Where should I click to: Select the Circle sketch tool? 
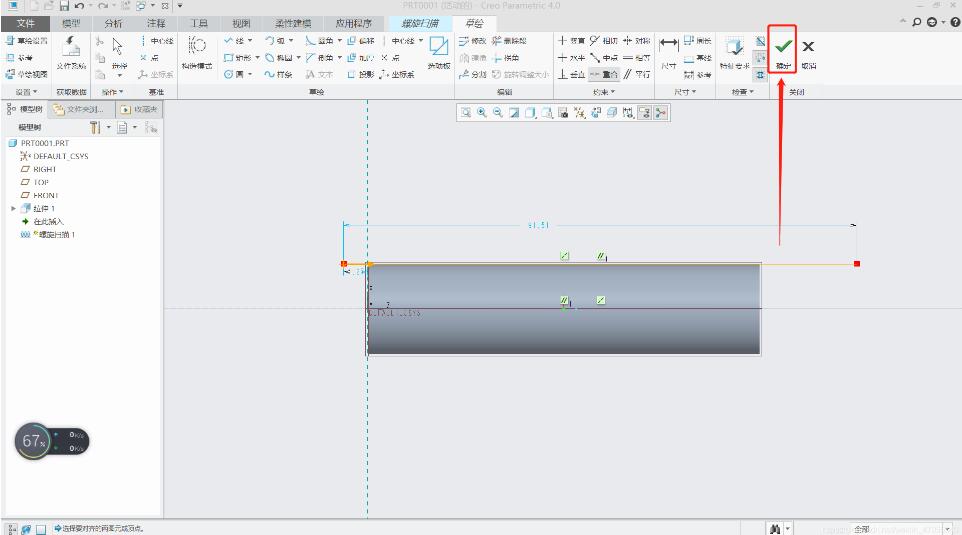(x=233, y=74)
